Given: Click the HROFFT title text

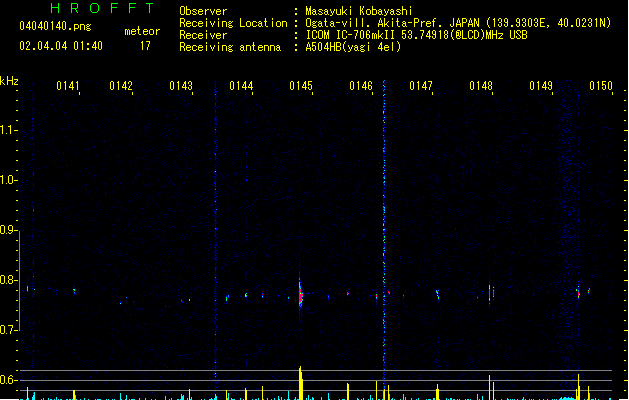Looking at the screenshot, I should (x=103, y=8).
